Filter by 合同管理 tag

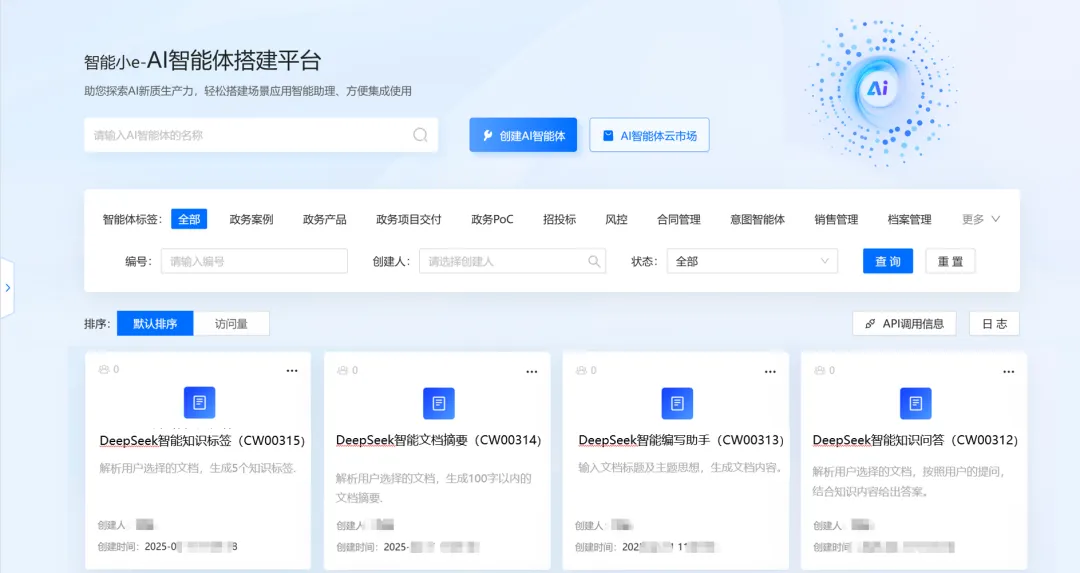[x=678, y=219]
